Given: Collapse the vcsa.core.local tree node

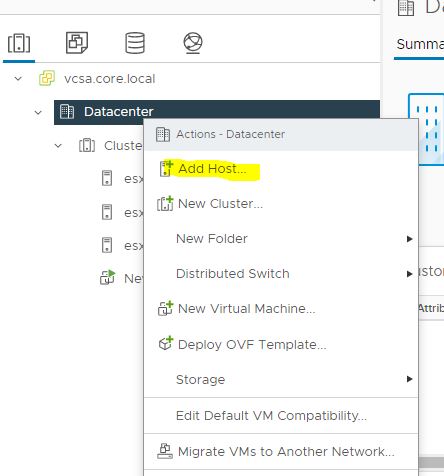Looking at the screenshot, I should [18, 79].
